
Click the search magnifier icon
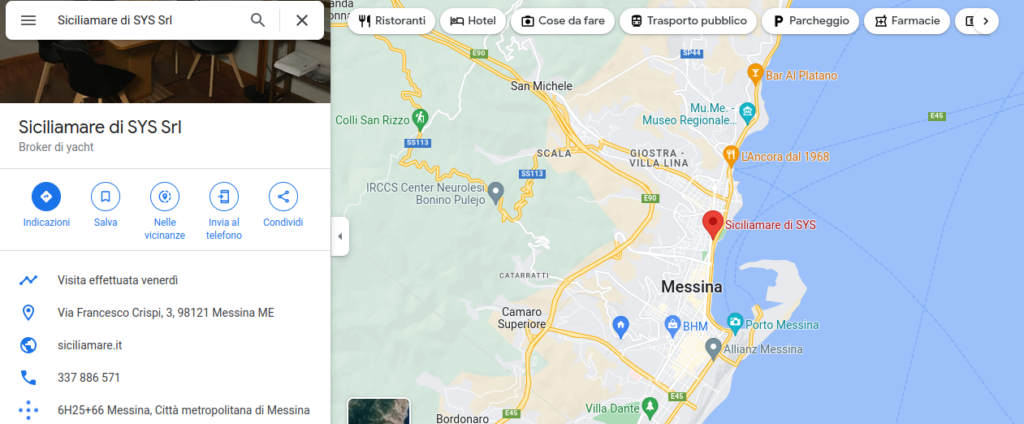click(258, 20)
